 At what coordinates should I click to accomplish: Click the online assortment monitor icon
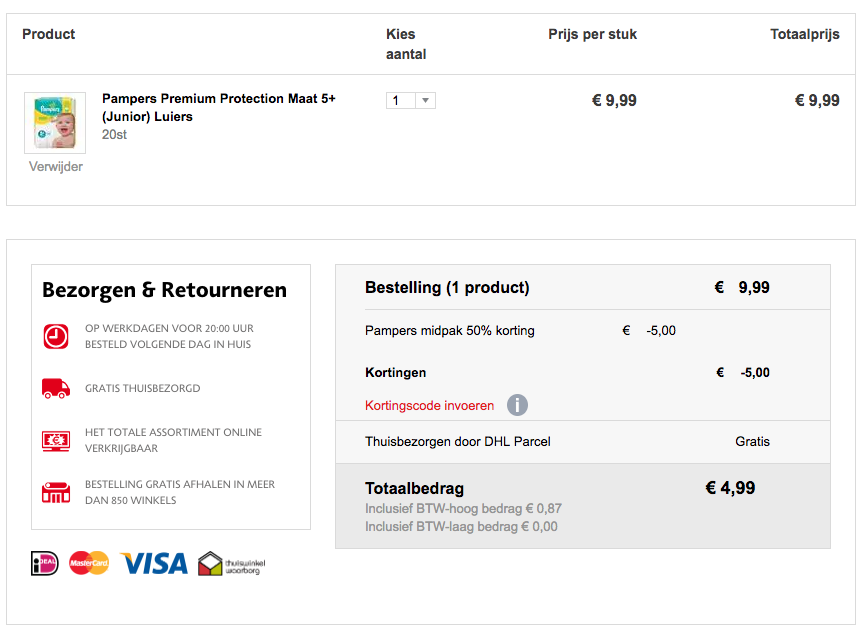pyautogui.click(x=56, y=440)
